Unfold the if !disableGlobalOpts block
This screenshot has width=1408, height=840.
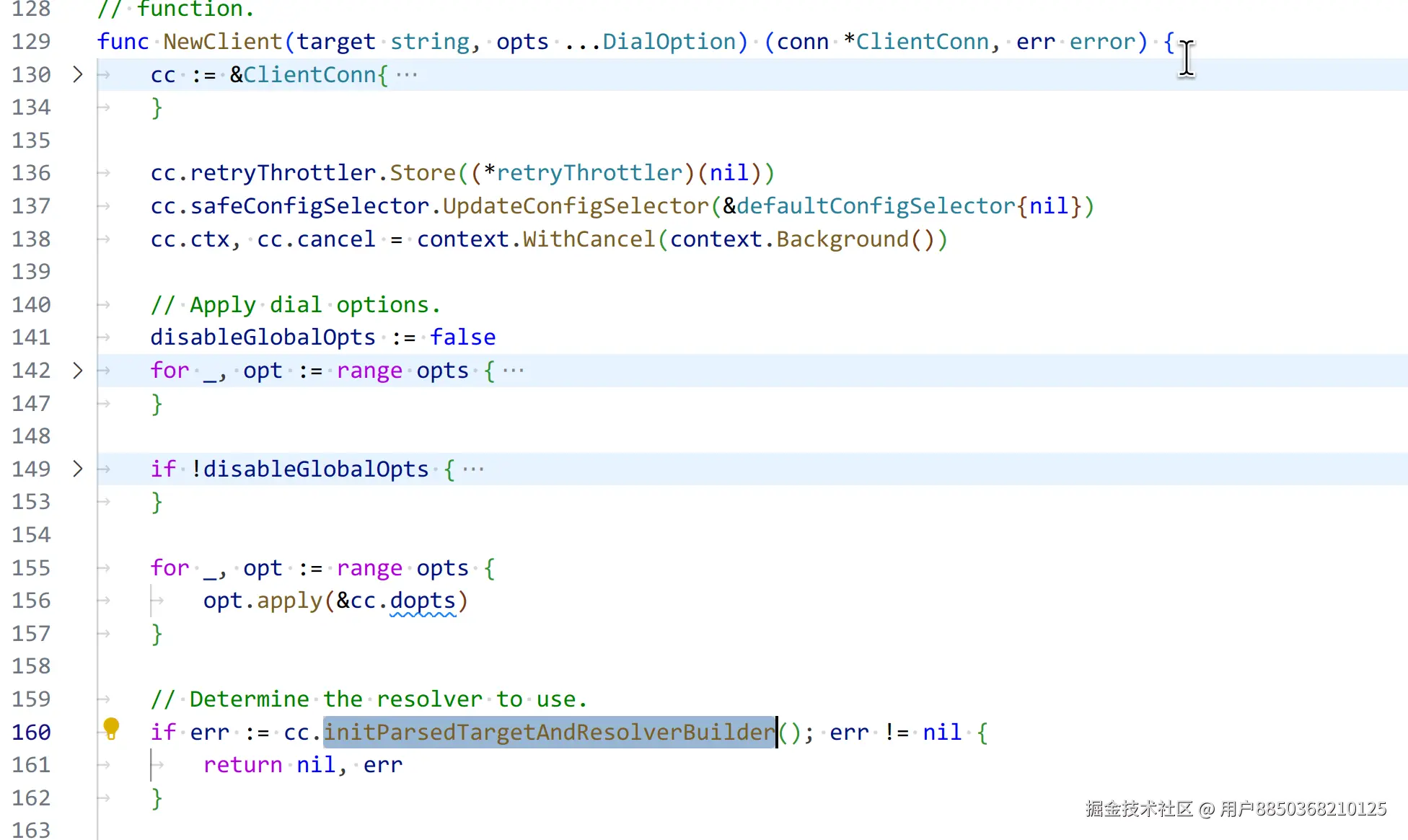(x=78, y=469)
